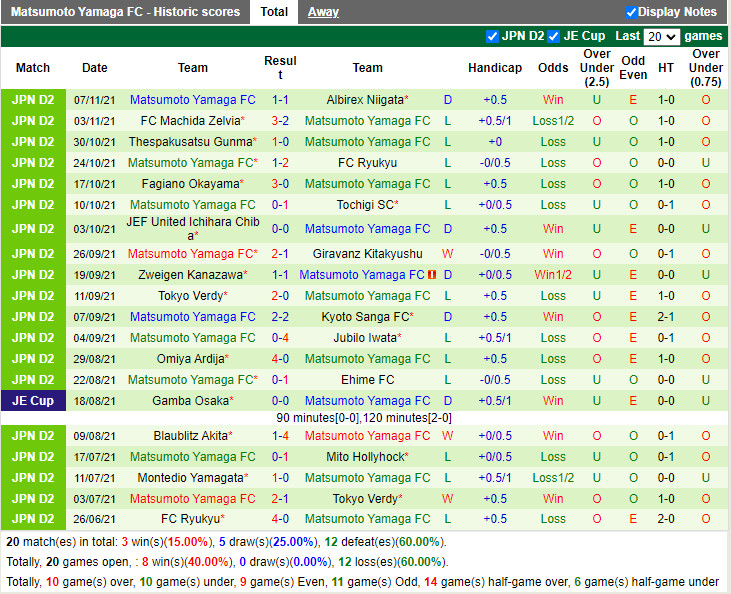This screenshot has height=594, width=731.
Task: Uncheck the JE Cup filter checkbox
Action: [553, 36]
